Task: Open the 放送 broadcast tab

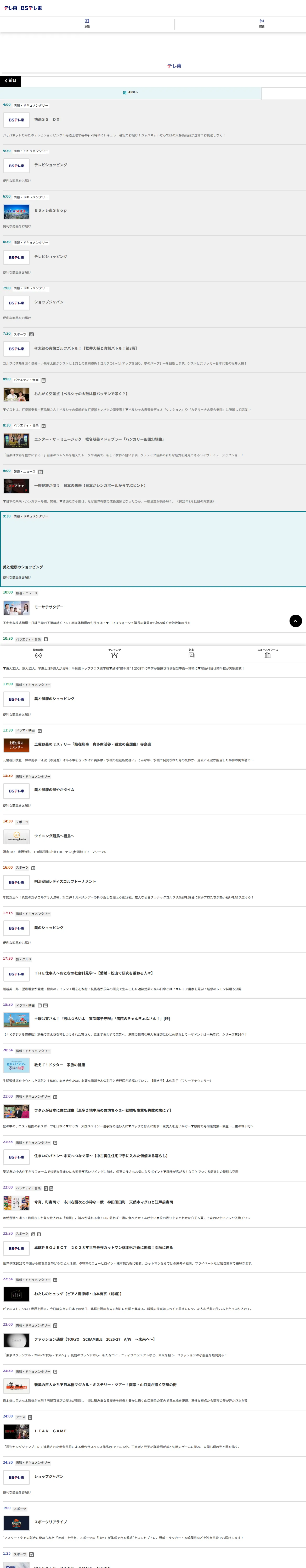Action: point(87,24)
